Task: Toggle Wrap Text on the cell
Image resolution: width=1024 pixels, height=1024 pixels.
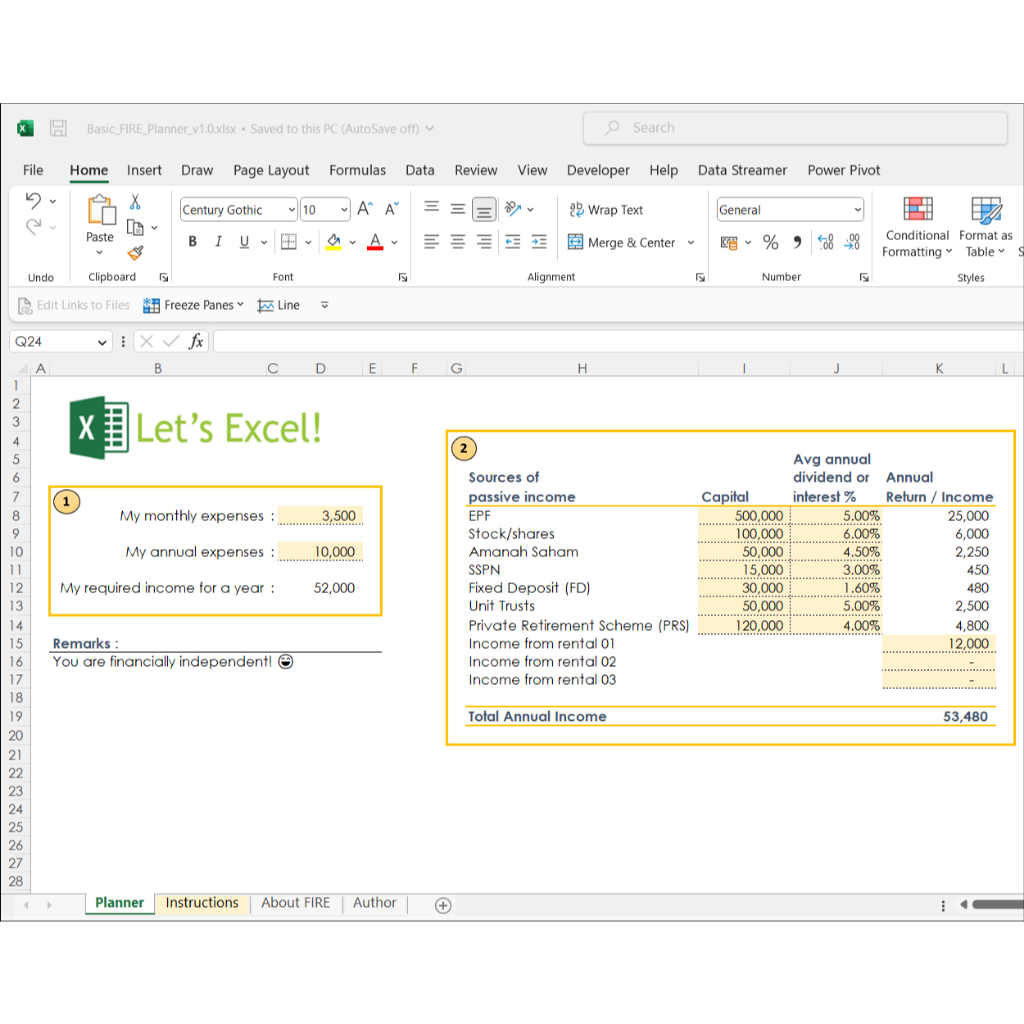Action: click(605, 209)
